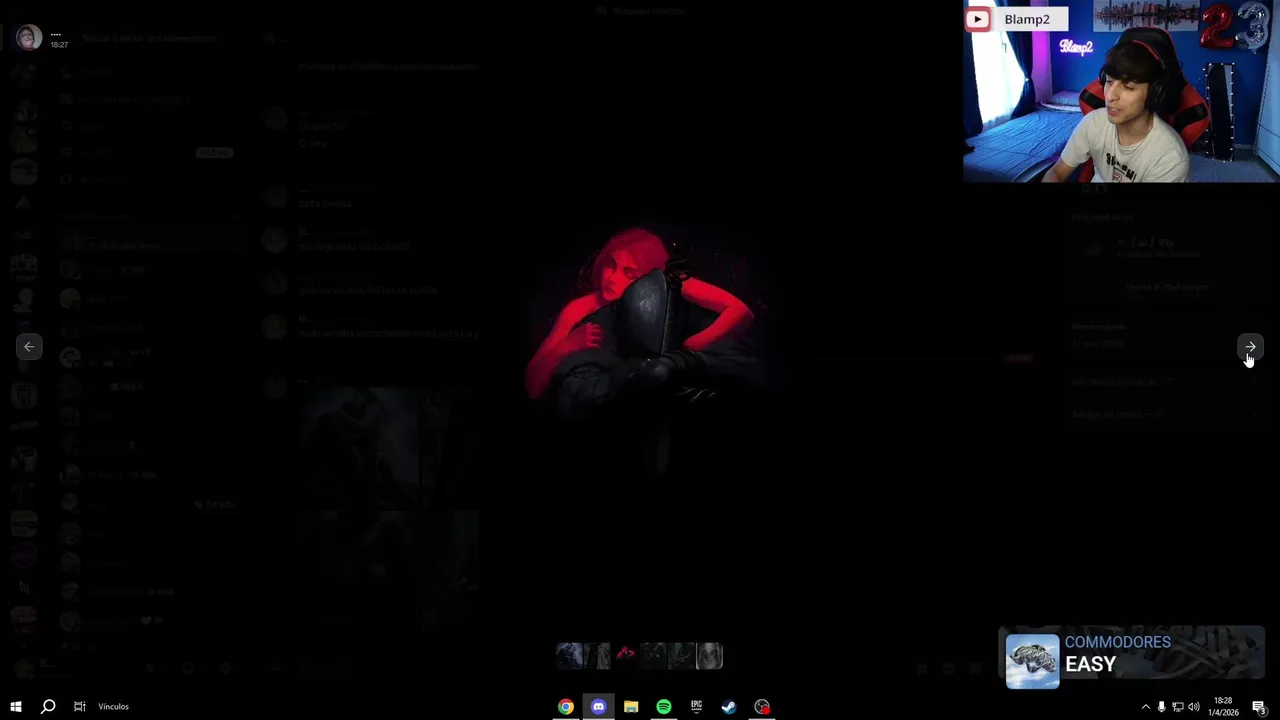Open Spotify from the taskbar

(664, 707)
